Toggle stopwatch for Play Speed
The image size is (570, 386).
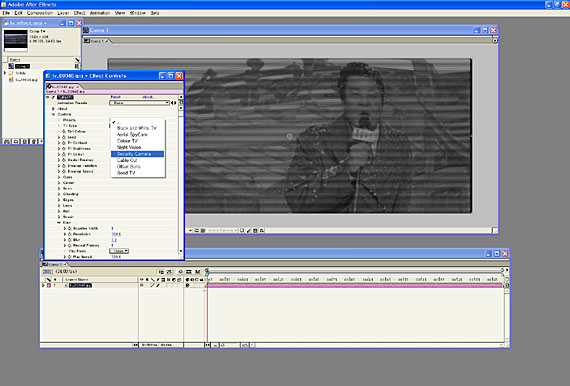click(69, 257)
